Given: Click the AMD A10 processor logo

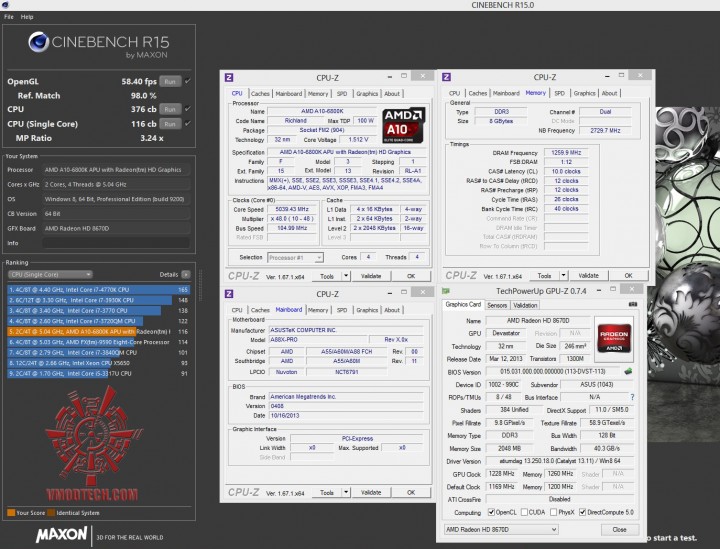Looking at the screenshot, I should coord(403,125).
